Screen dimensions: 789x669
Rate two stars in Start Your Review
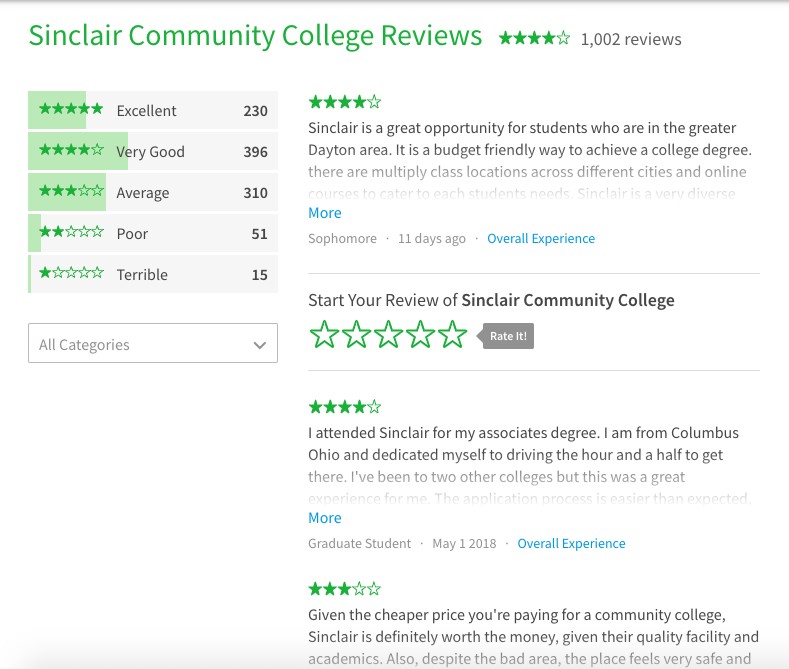[x=356, y=334]
